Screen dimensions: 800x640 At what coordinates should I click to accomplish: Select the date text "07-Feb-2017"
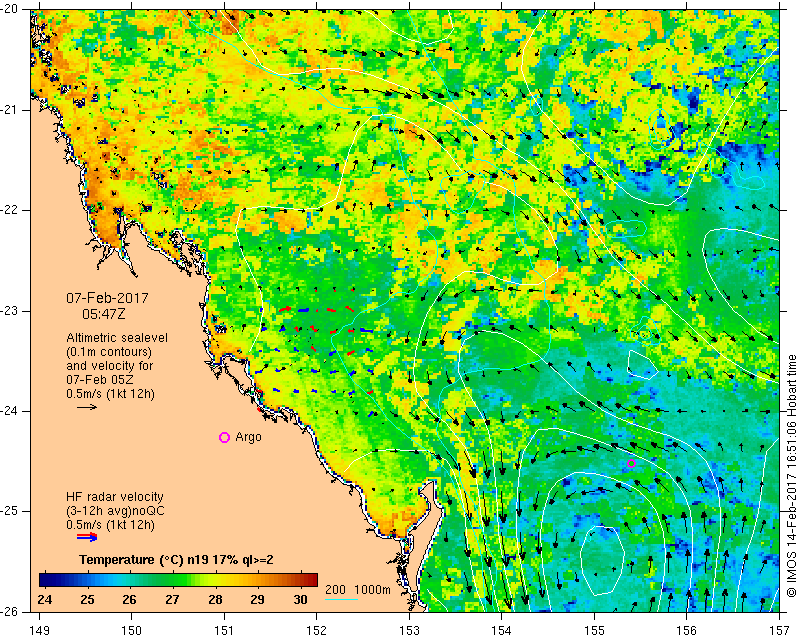pyautogui.click(x=107, y=298)
